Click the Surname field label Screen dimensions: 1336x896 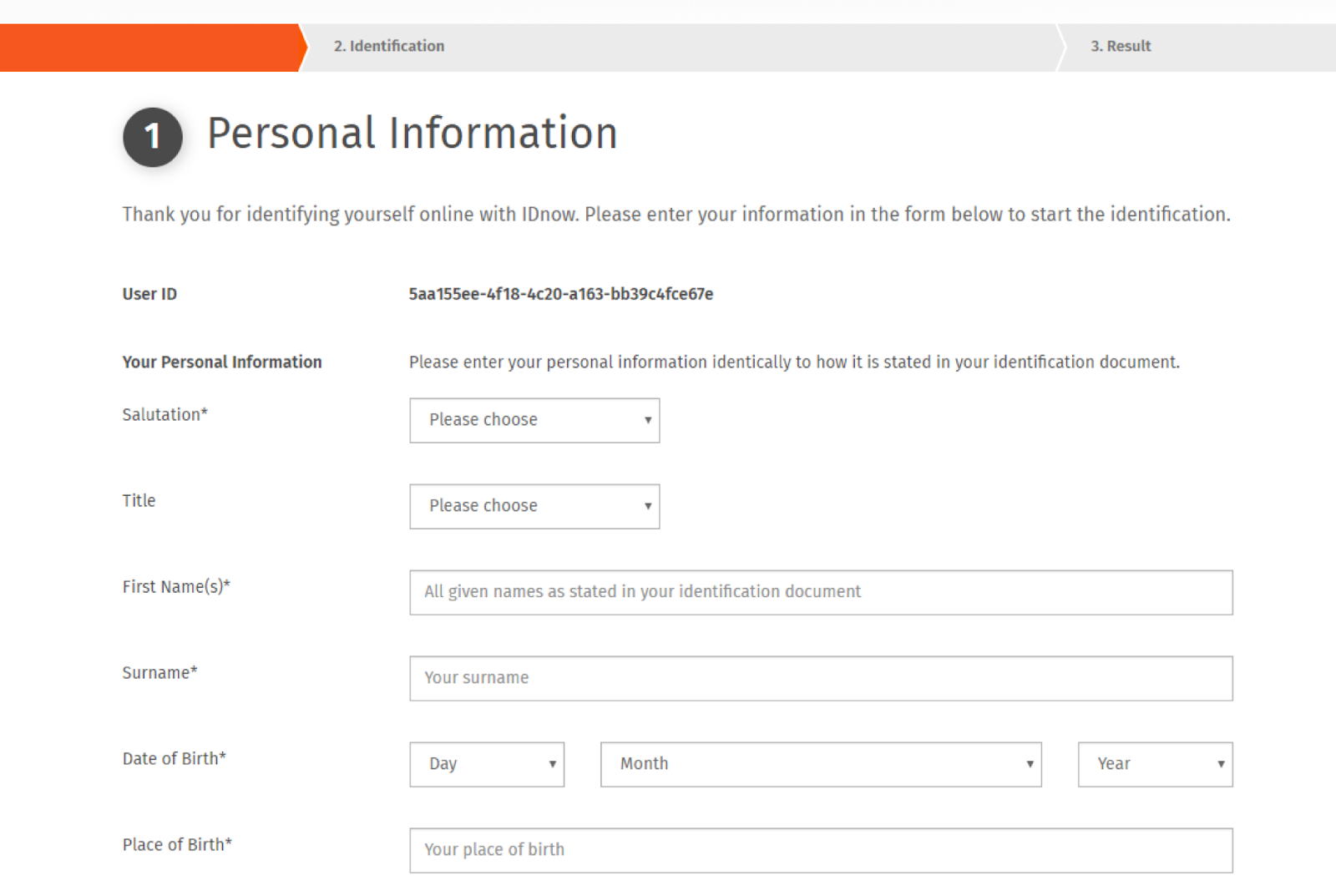(x=159, y=673)
